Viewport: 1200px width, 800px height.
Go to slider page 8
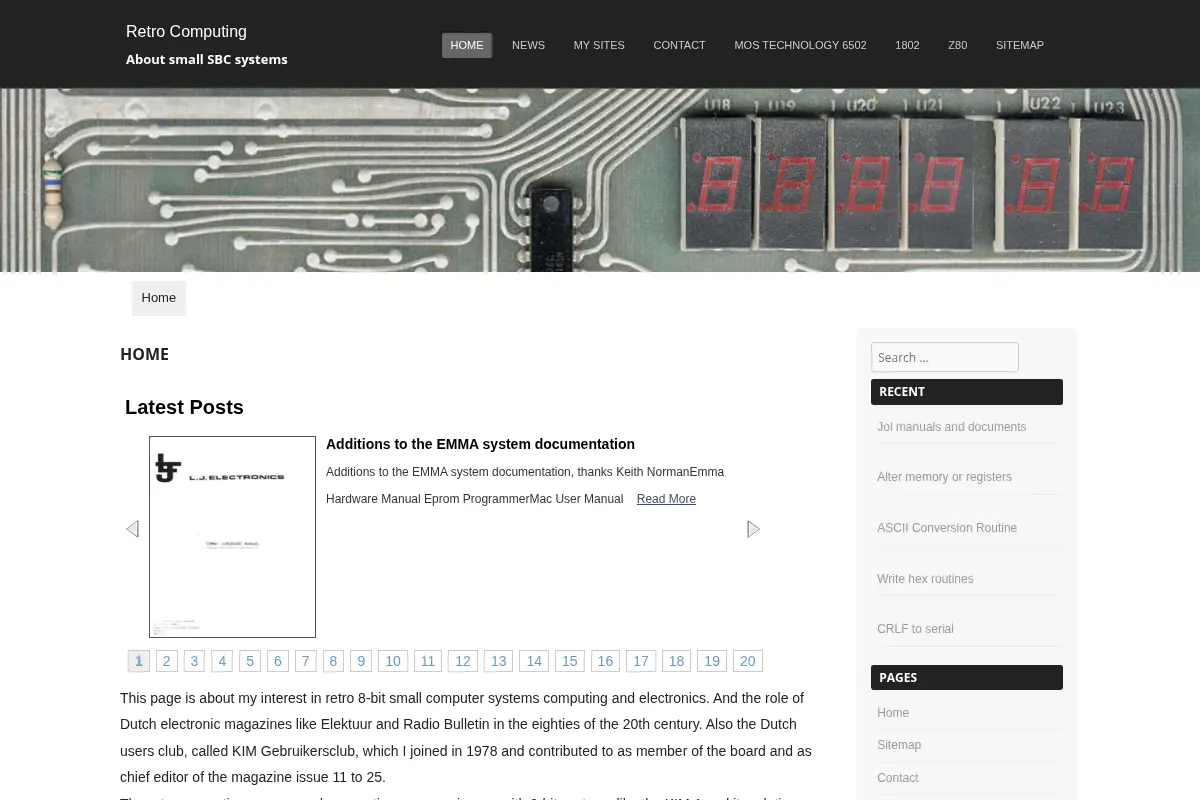click(333, 661)
